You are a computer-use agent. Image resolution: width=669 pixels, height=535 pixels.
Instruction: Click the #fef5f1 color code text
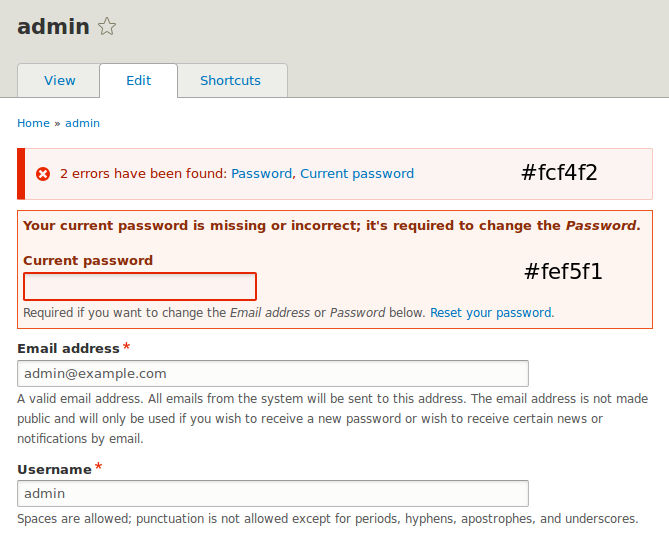[x=563, y=271]
